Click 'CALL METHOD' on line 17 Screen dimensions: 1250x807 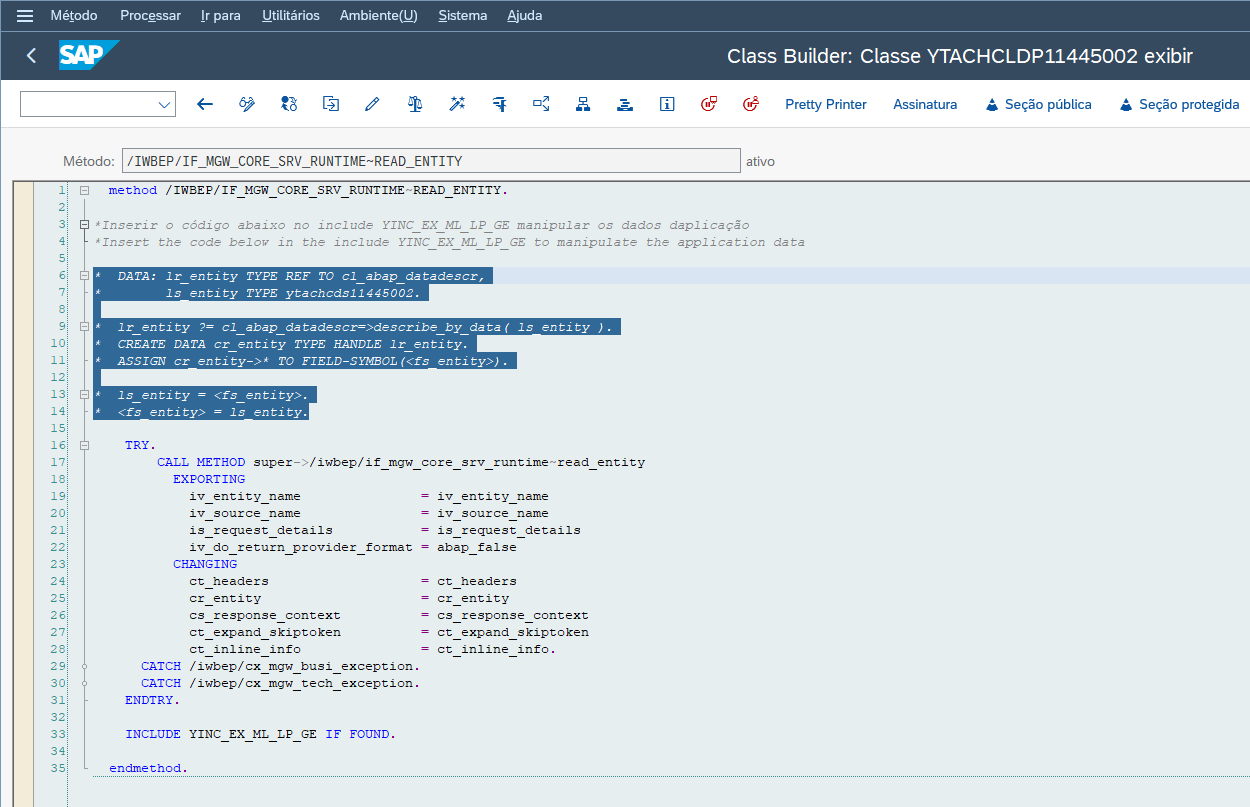click(201, 462)
